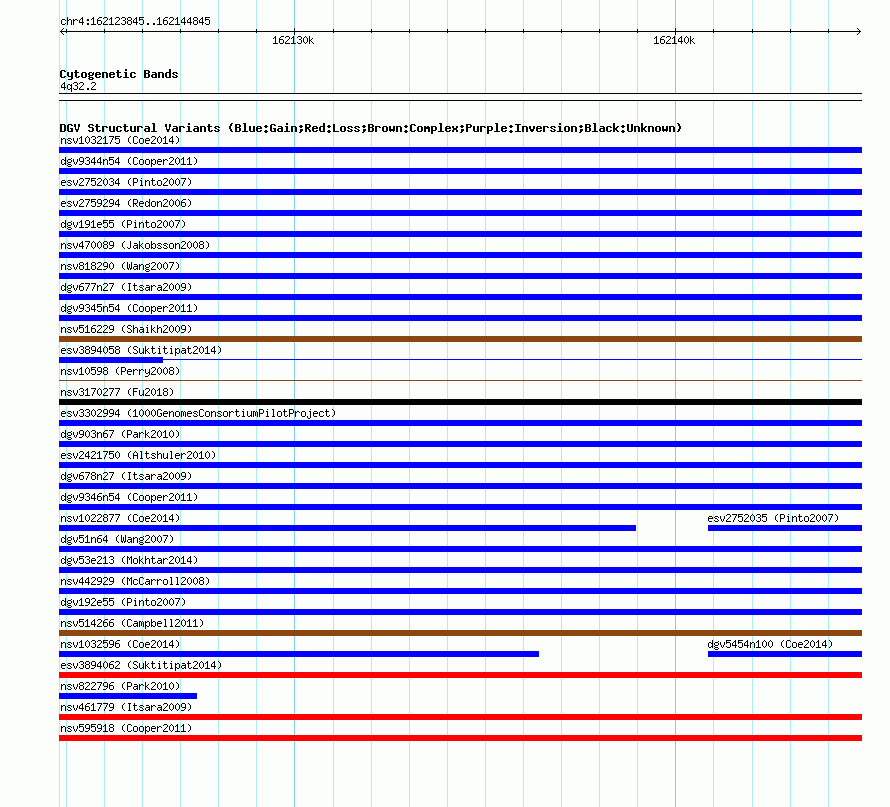Open esv2752035 (Pinto2007) variant entry

coord(773,518)
